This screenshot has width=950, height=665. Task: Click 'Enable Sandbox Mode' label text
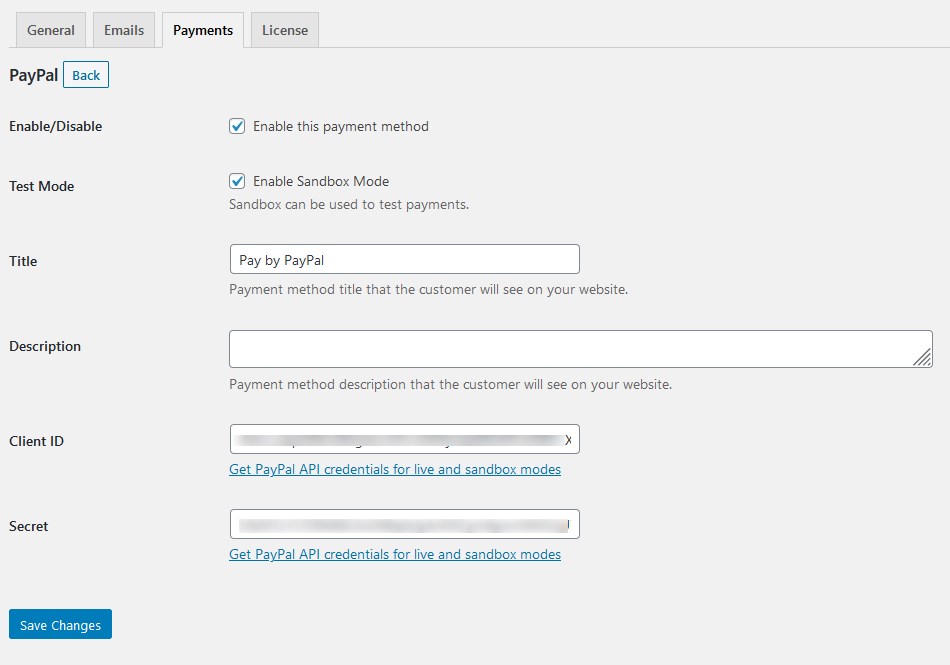[321, 181]
